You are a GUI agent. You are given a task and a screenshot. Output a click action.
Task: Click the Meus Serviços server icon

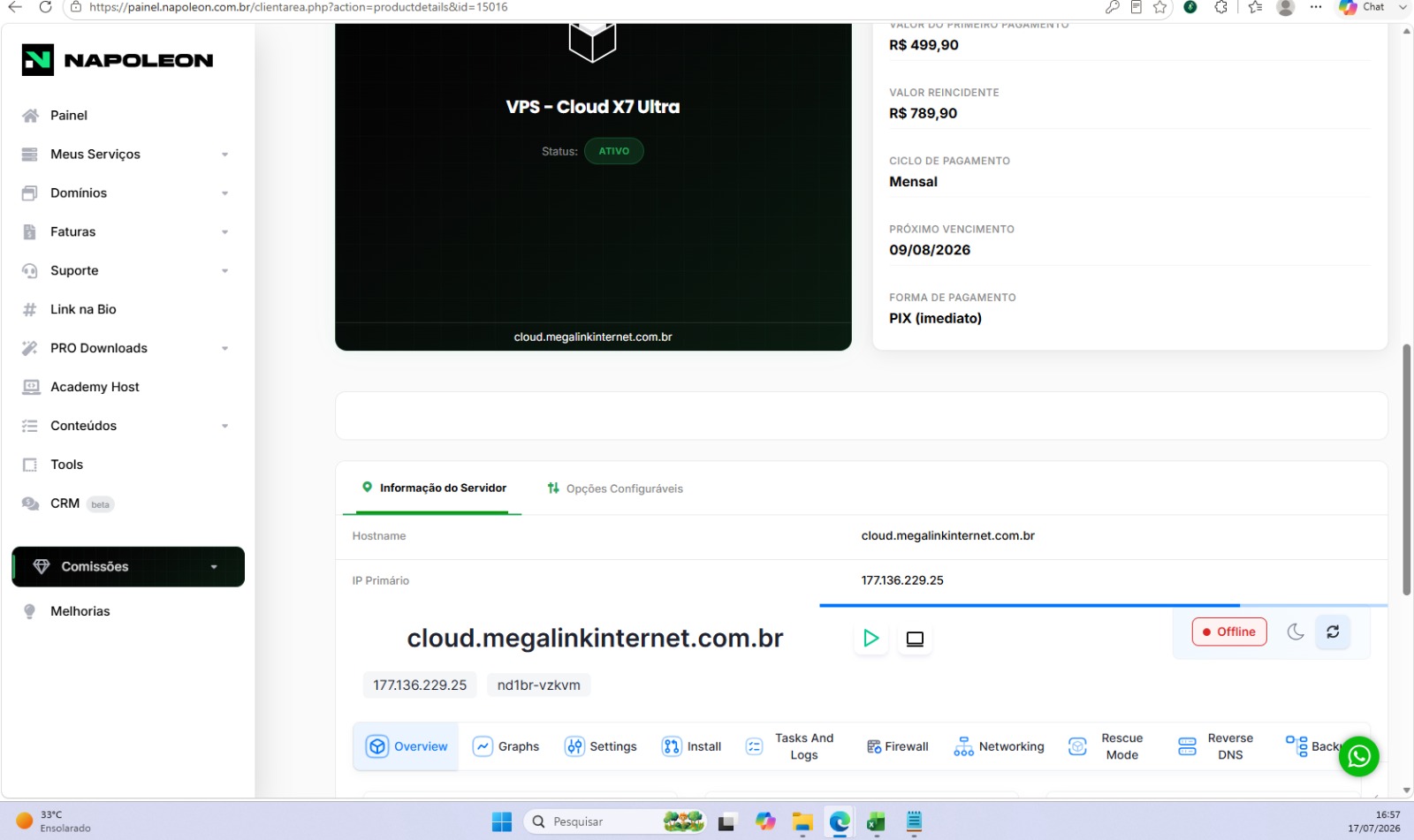coord(30,155)
